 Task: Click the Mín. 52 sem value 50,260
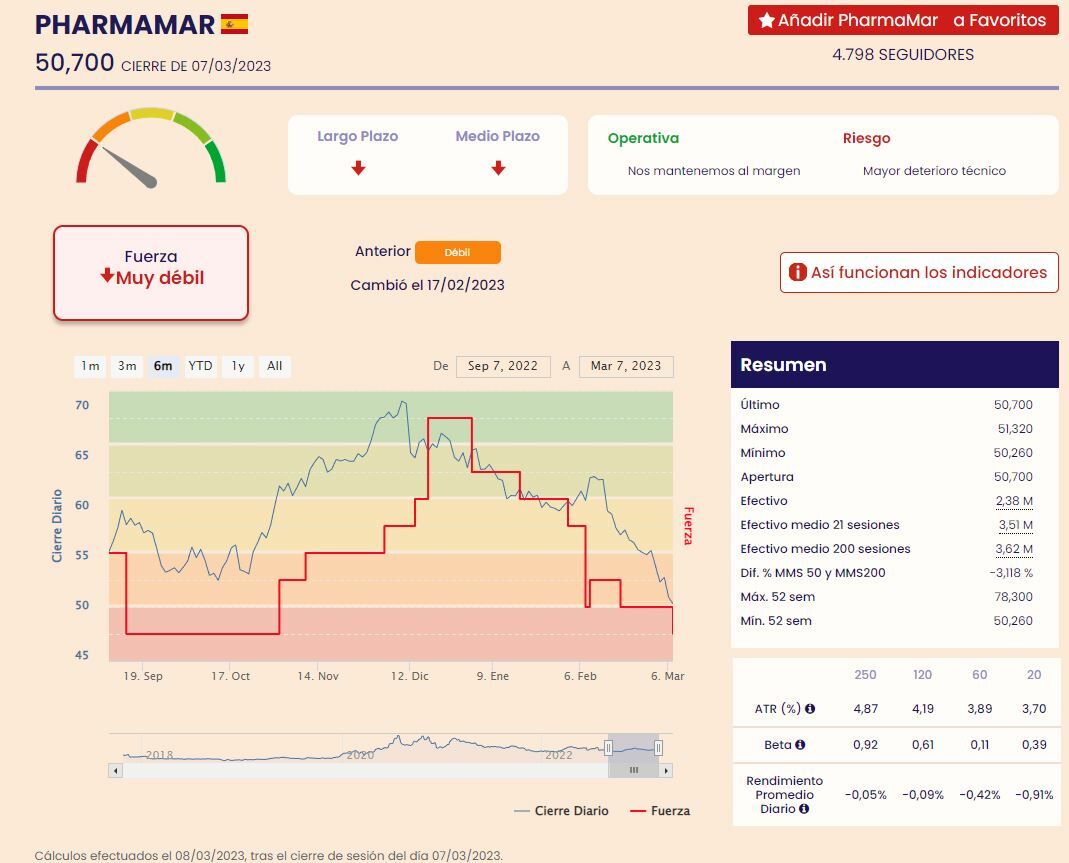tap(1013, 620)
